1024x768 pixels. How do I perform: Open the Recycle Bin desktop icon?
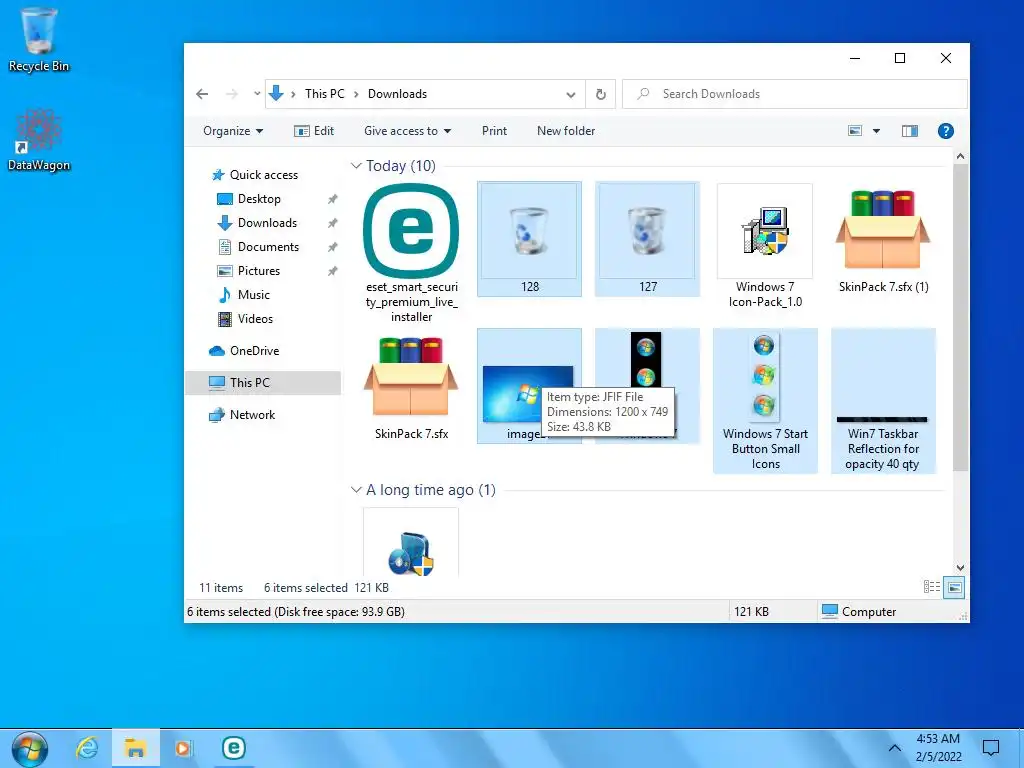pyautogui.click(x=39, y=40)
